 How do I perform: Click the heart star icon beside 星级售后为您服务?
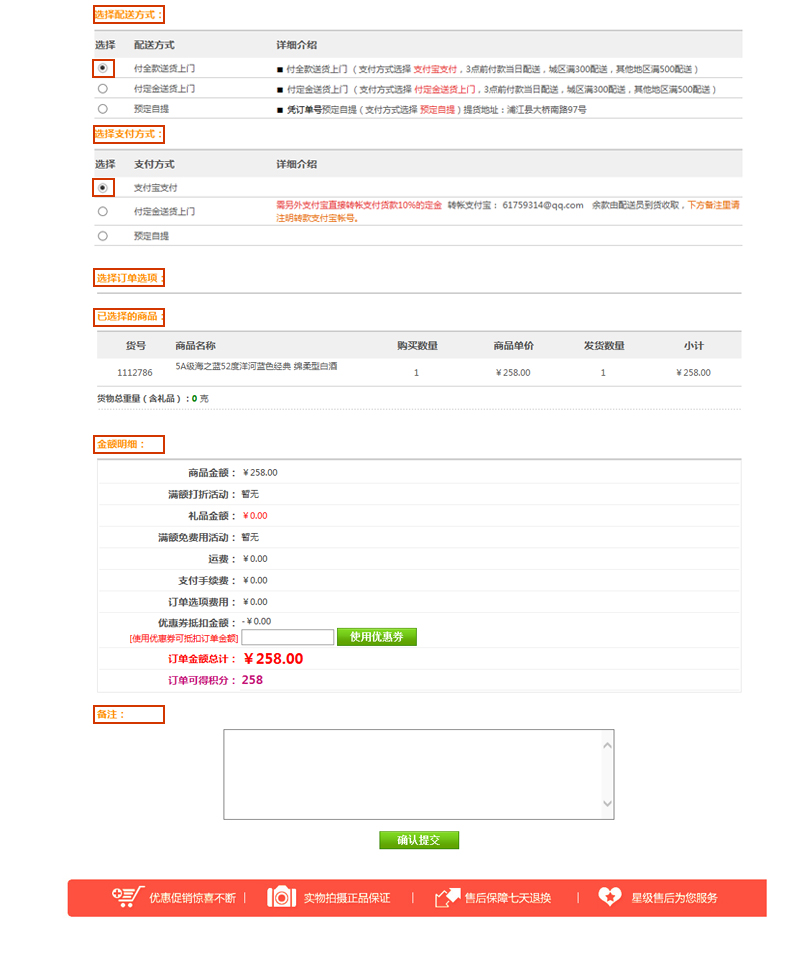[x=610, y=897]
